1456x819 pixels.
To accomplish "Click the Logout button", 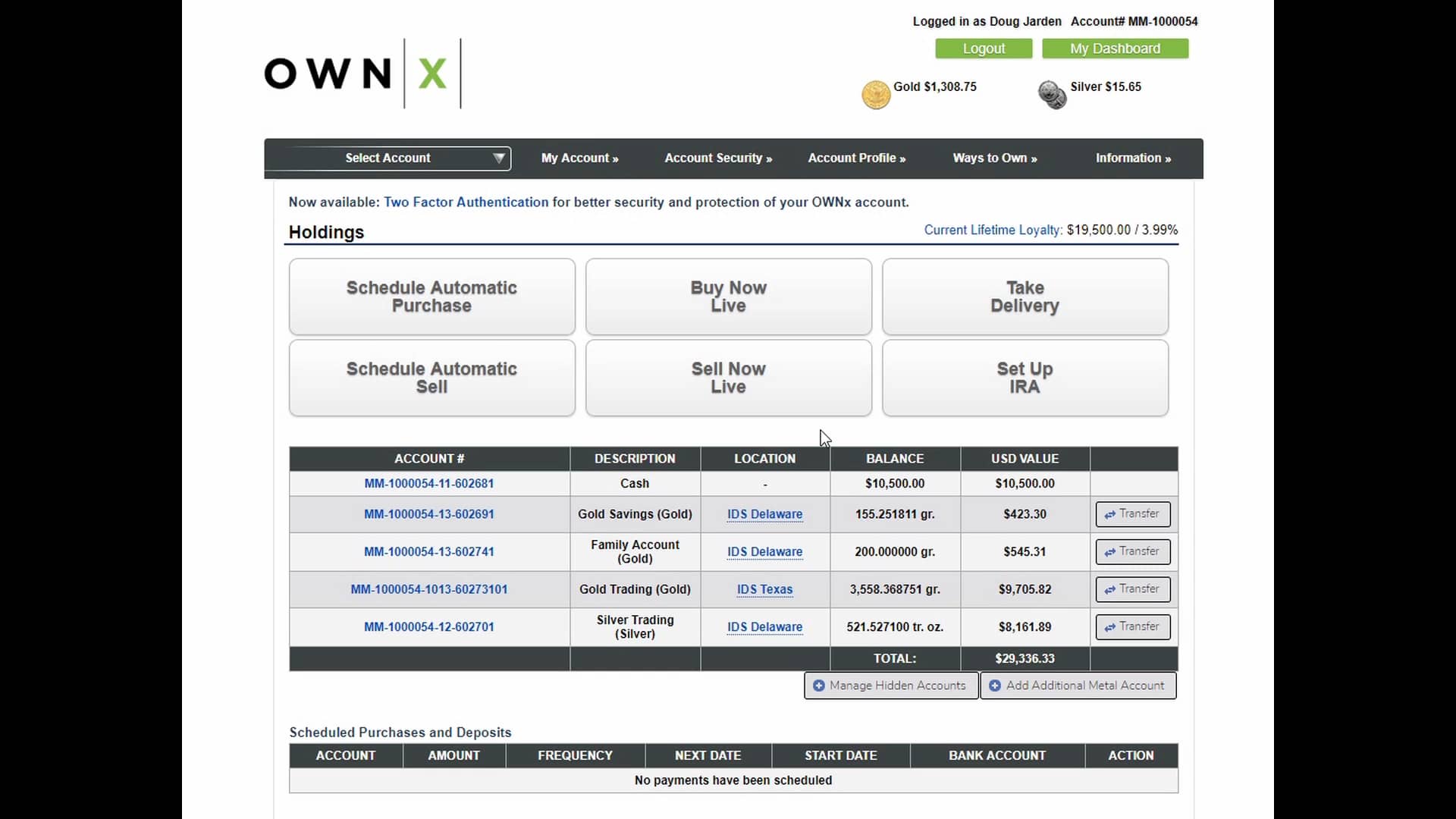I will point(984,49).
